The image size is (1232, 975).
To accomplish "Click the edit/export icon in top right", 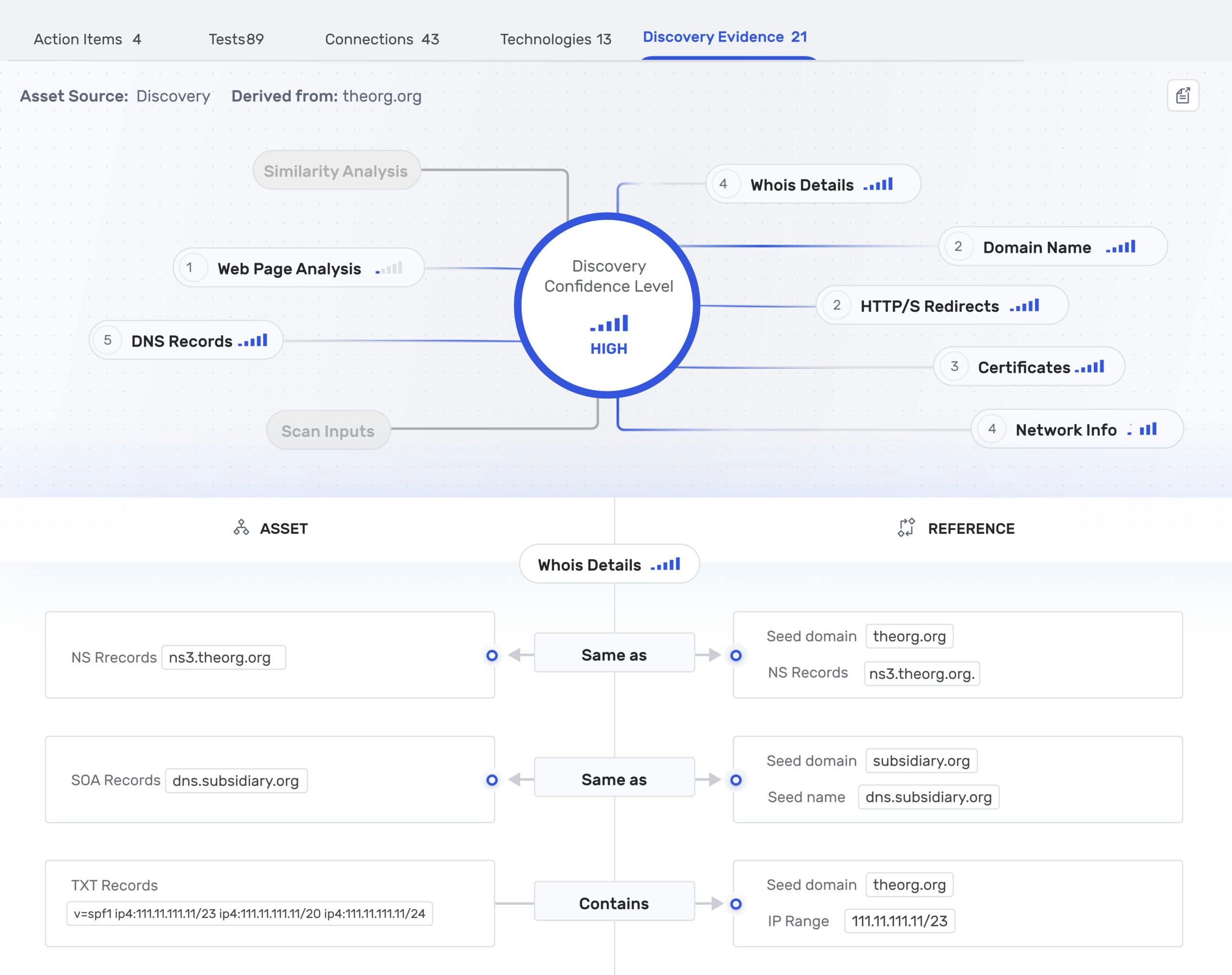I will pos(1183,95).
